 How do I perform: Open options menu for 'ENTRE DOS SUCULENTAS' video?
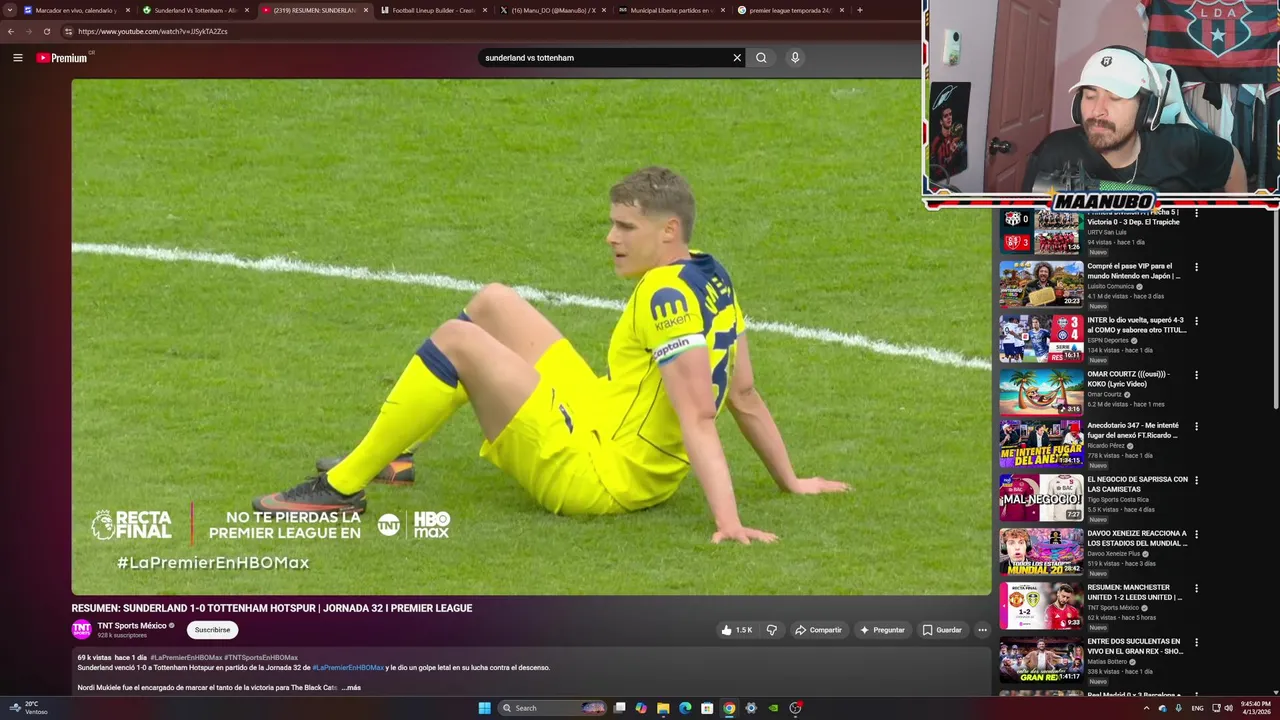pos(1196,642)
